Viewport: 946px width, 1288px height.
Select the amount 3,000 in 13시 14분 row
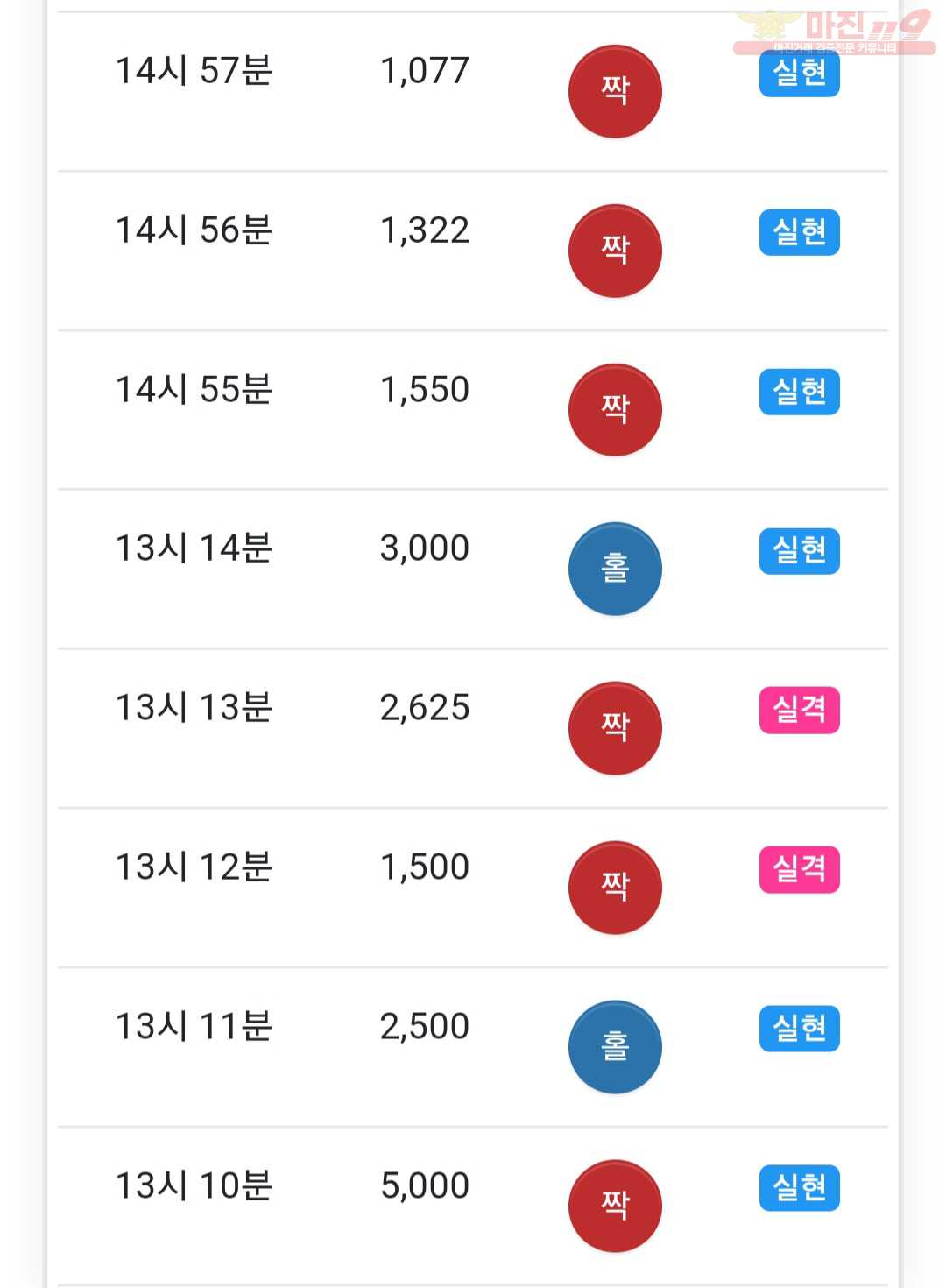click(425, 548)
